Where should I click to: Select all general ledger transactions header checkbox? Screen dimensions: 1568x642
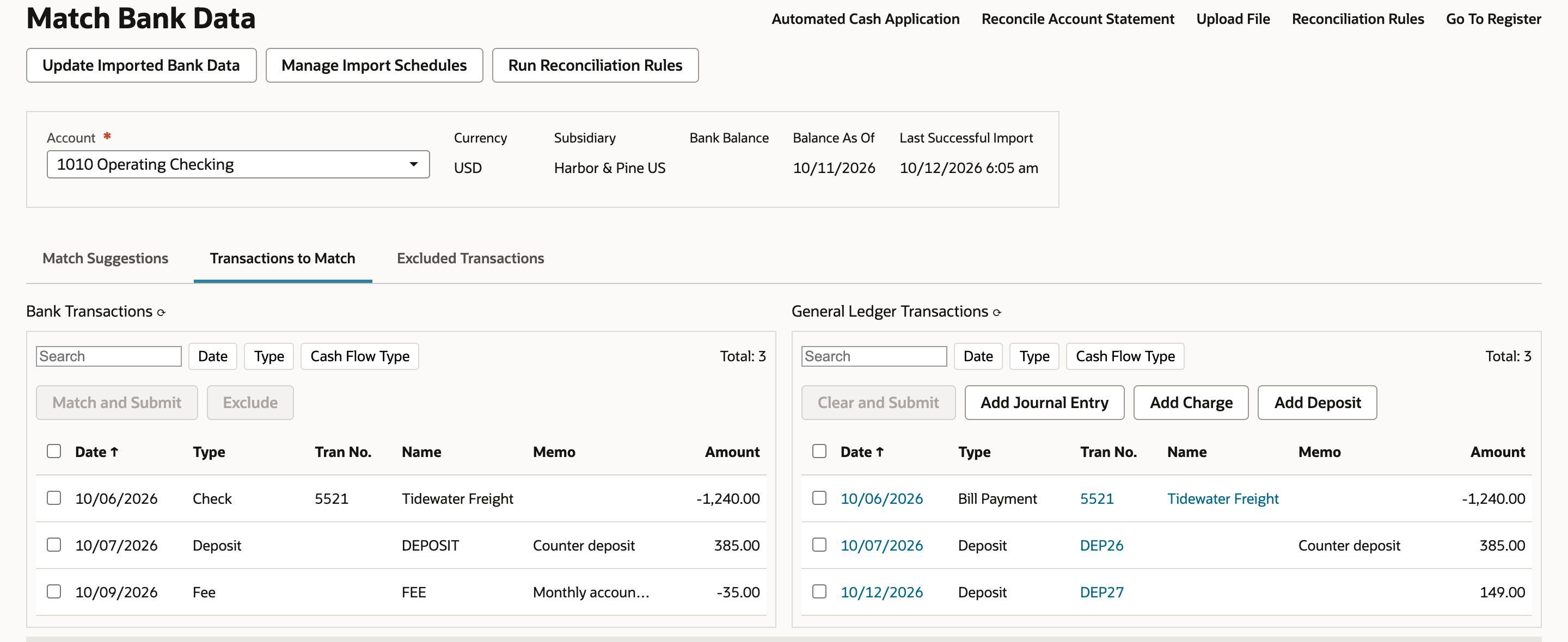819,451
